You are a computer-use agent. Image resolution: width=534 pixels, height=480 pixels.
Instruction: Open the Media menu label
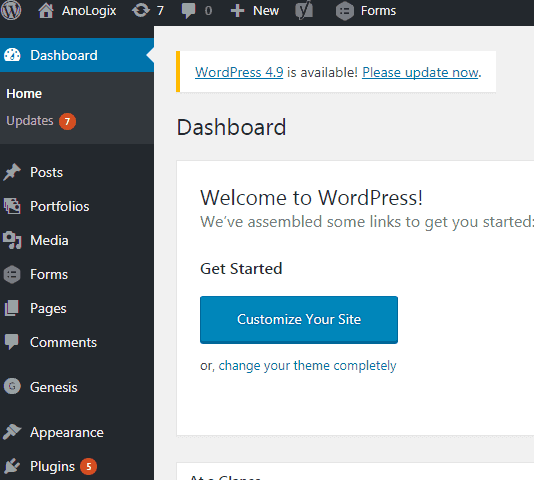49,241
